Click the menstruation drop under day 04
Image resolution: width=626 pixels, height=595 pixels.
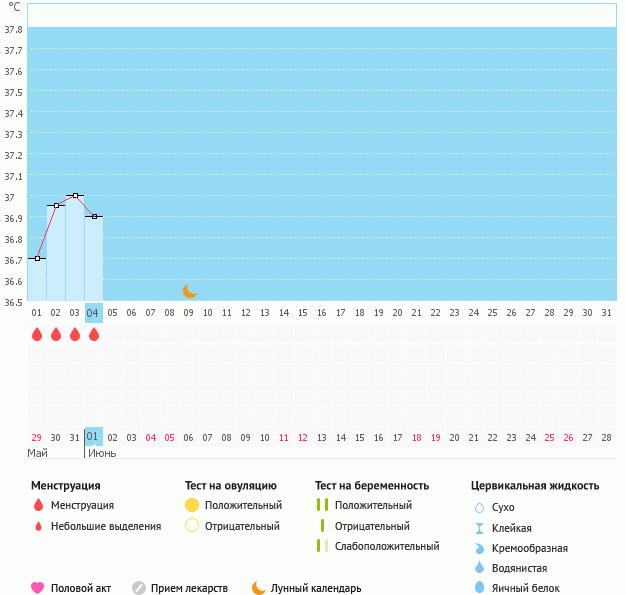pos(94,335)
